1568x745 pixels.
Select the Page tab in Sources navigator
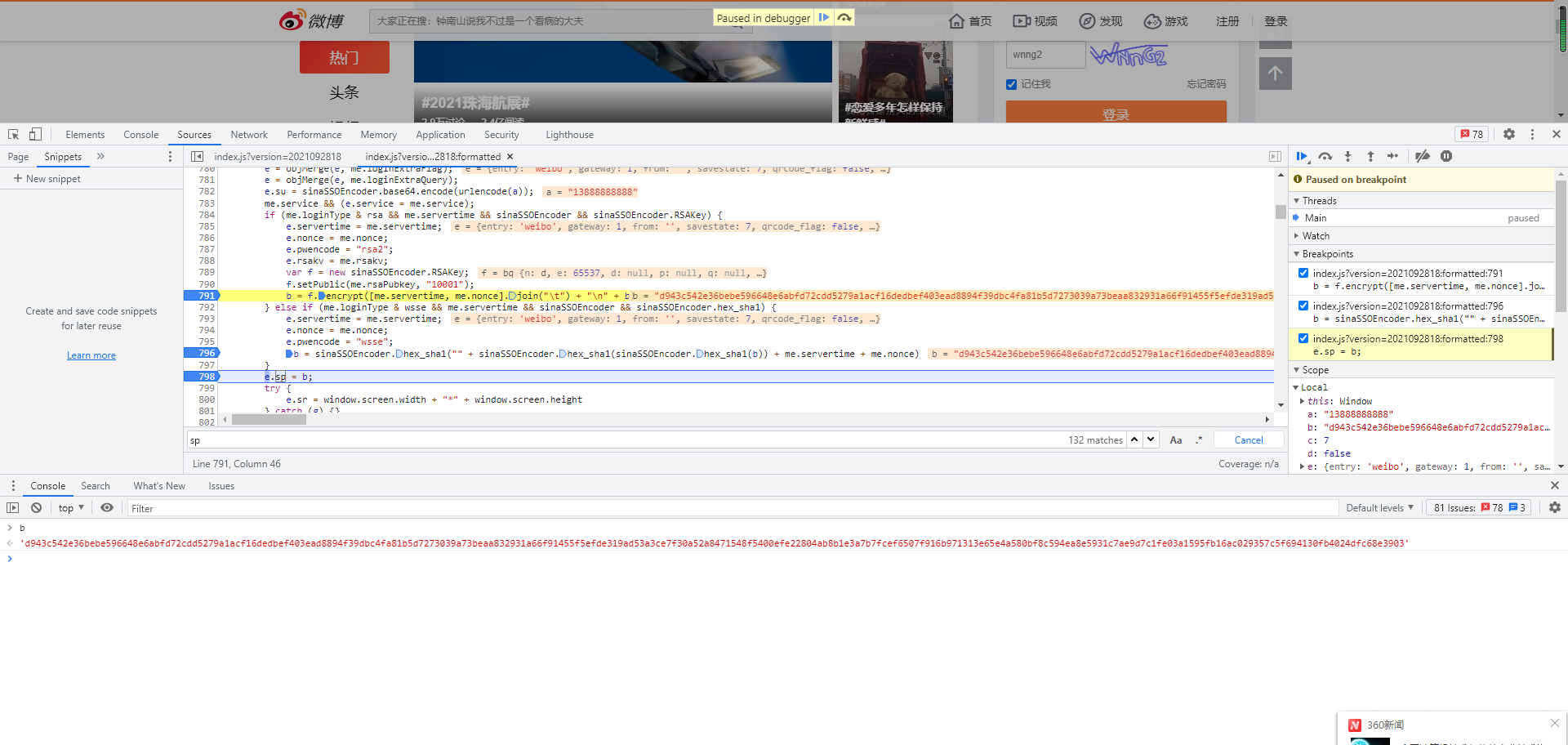18,156
